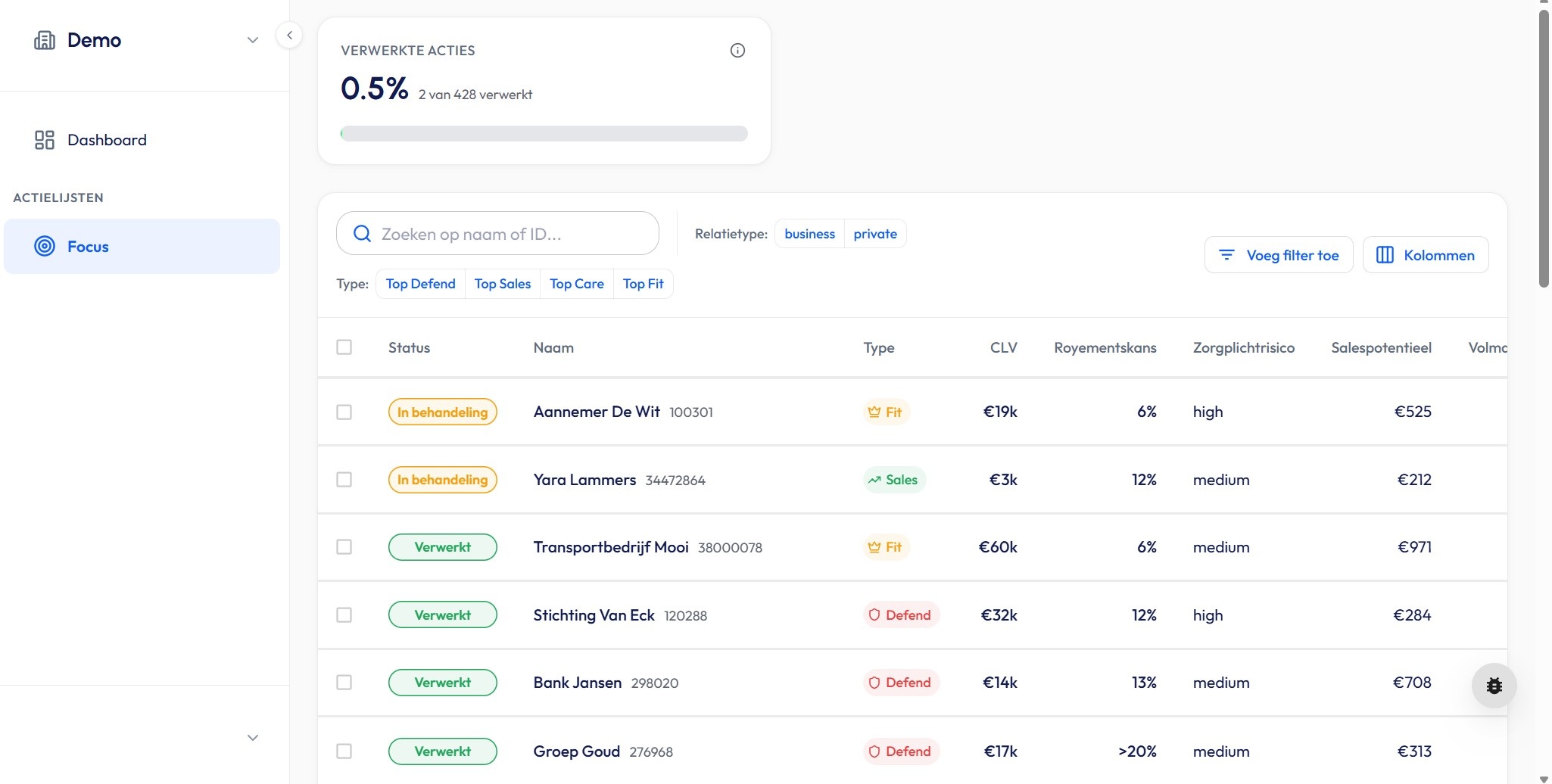Click the Voeg filter toe button
The width and height of the screenshot is (1552, 784).
1278,255
